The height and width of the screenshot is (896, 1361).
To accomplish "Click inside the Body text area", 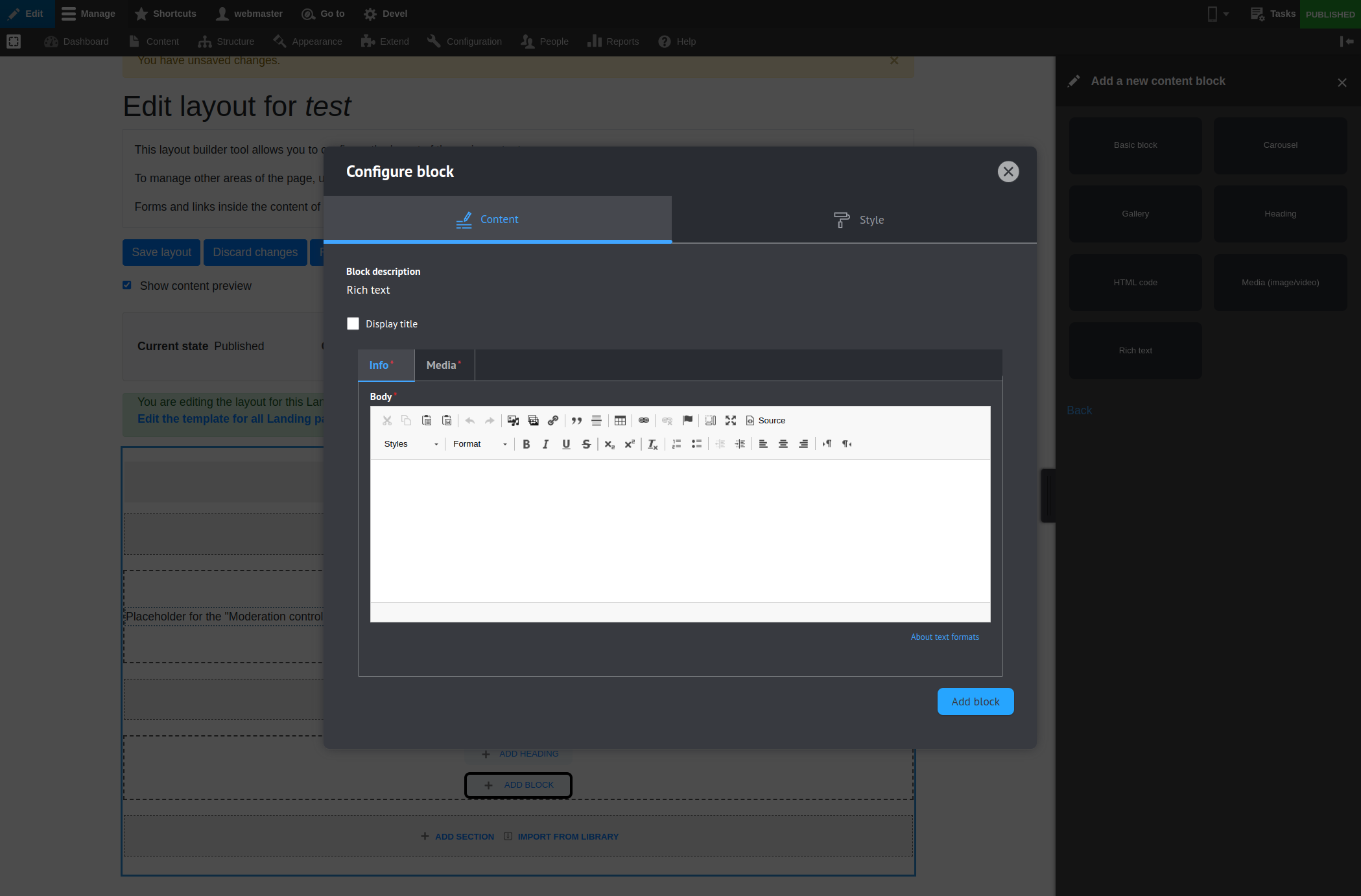I will click(680, 530).
